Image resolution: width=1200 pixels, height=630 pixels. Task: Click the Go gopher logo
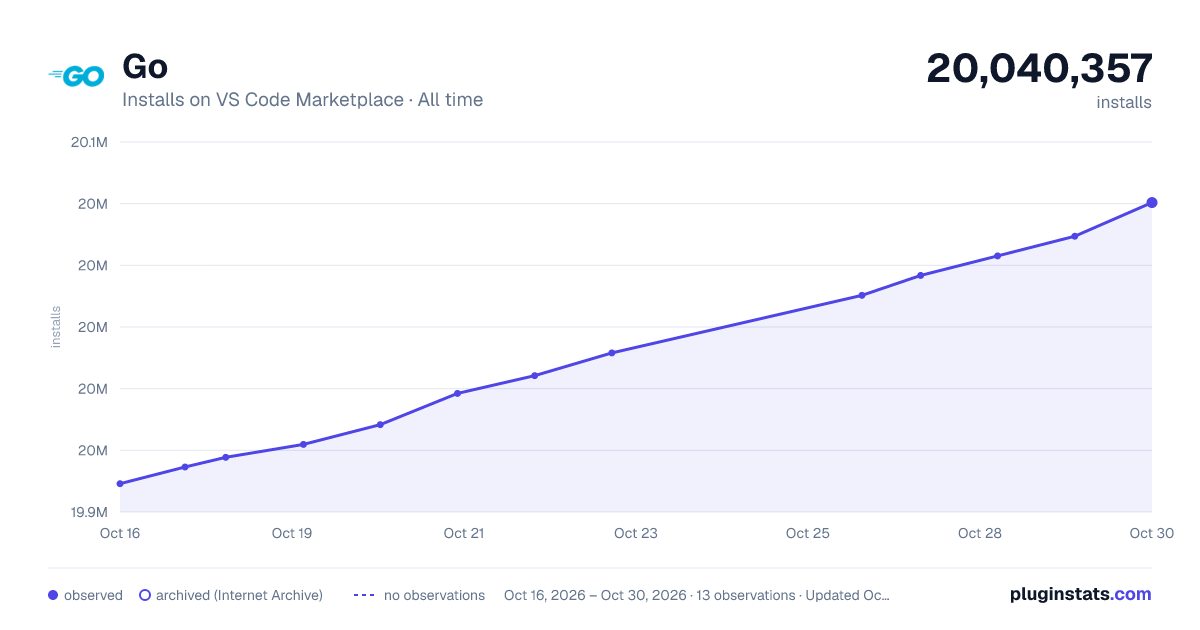77,76
